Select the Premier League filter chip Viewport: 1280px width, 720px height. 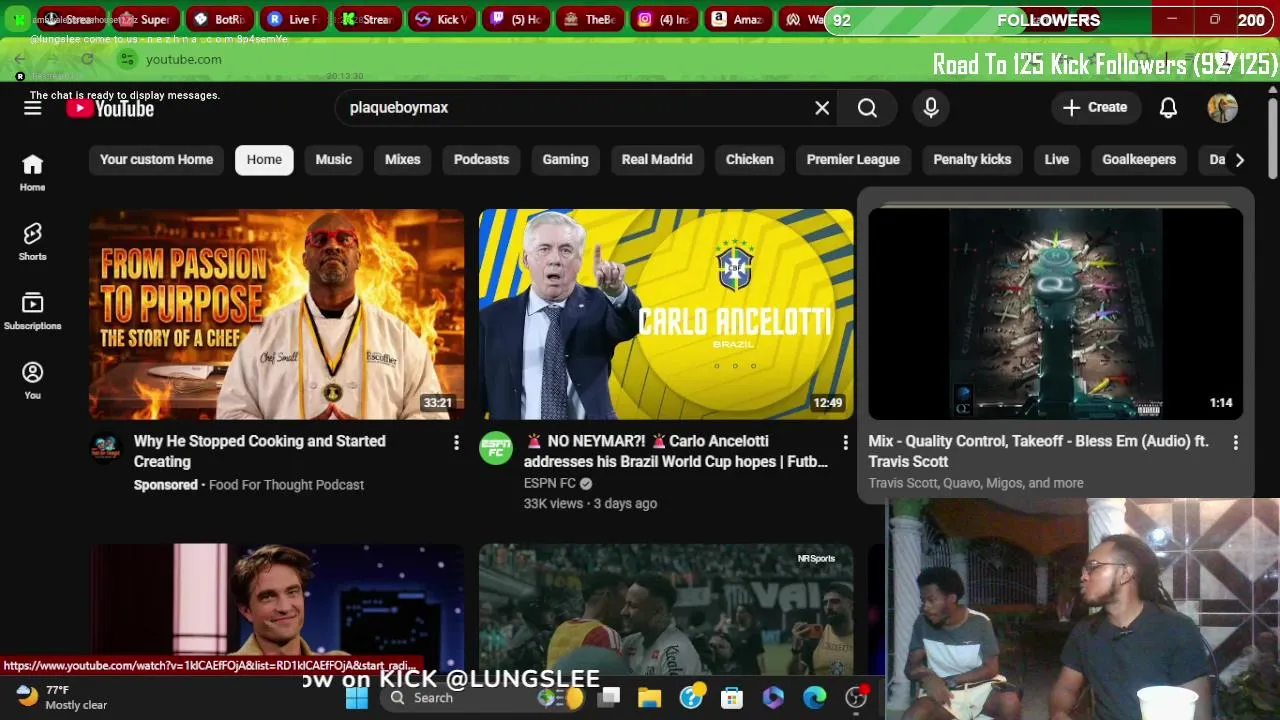click(853, 159)
